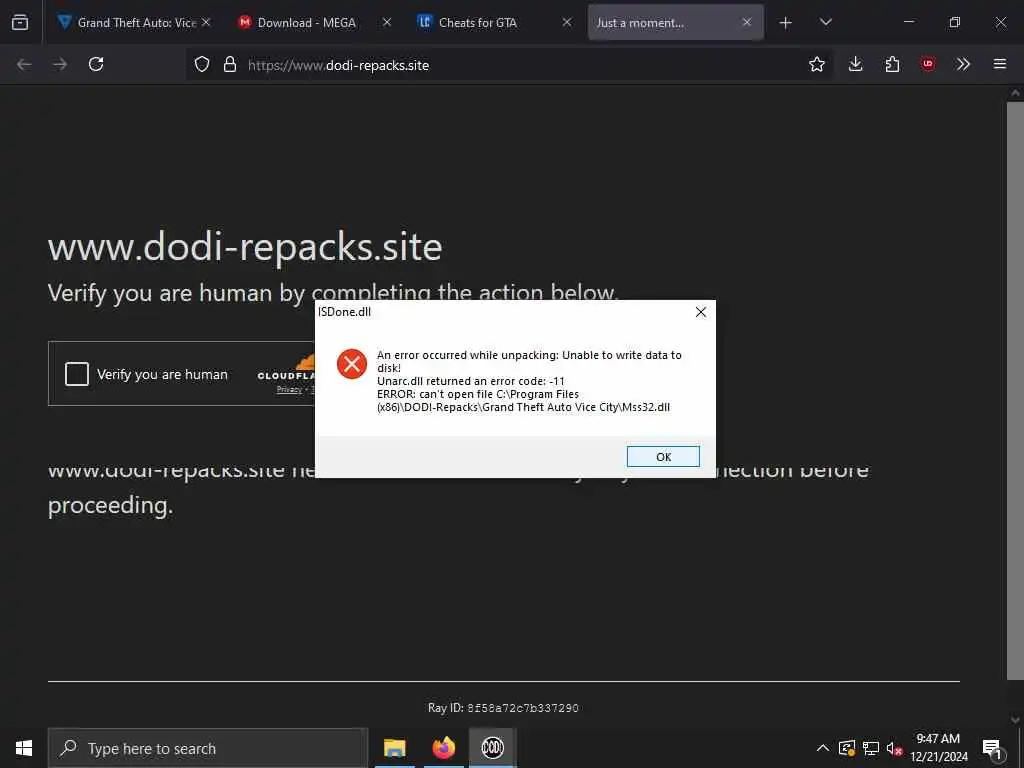Close the Download - MEGA tab
1024x768 pixels.
(387, 22)
